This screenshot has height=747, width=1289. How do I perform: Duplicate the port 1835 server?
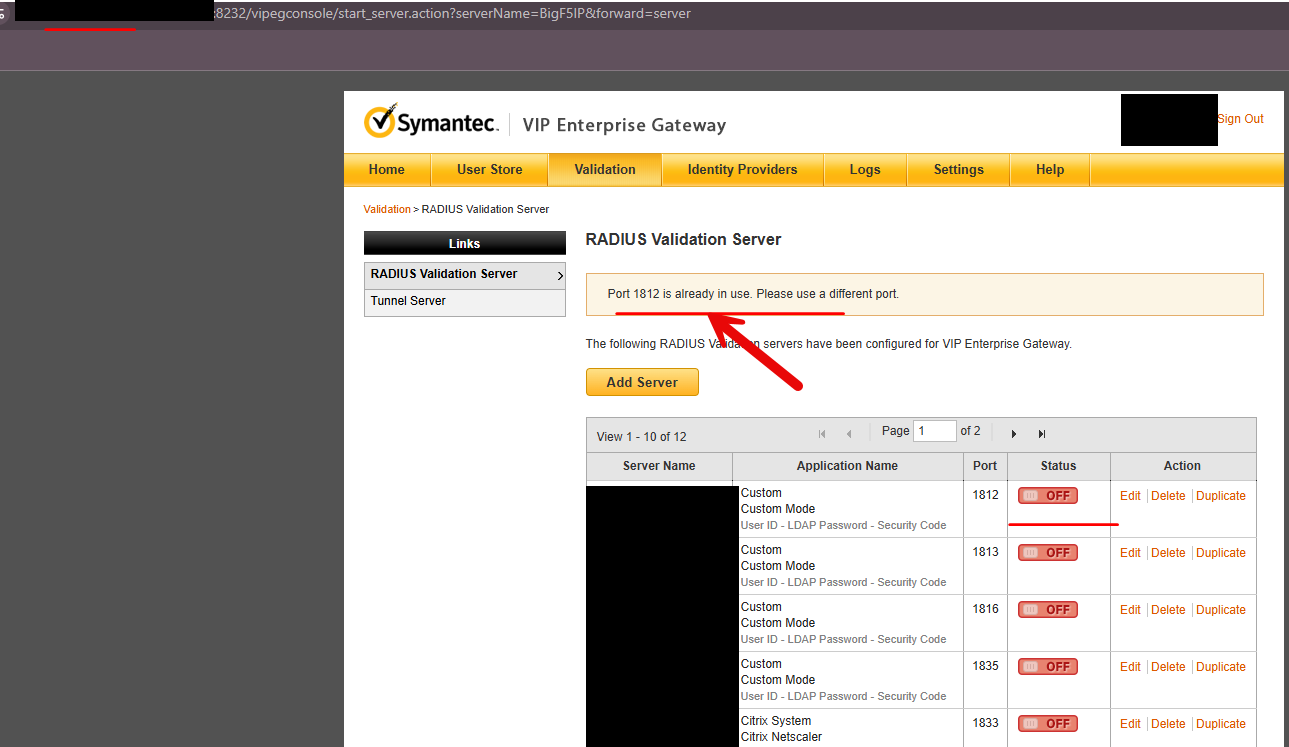1221,667
